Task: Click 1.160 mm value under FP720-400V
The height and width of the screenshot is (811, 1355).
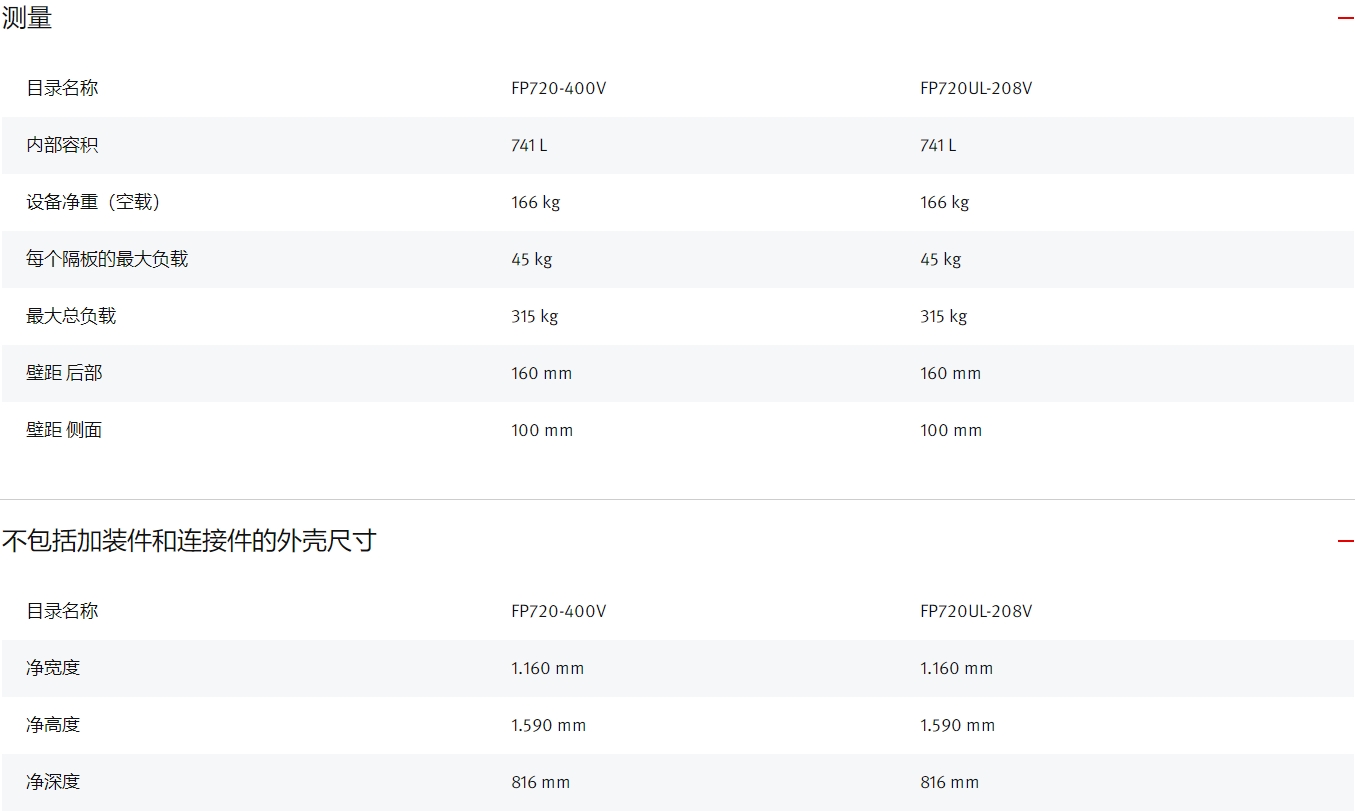Action: [548, 668]
